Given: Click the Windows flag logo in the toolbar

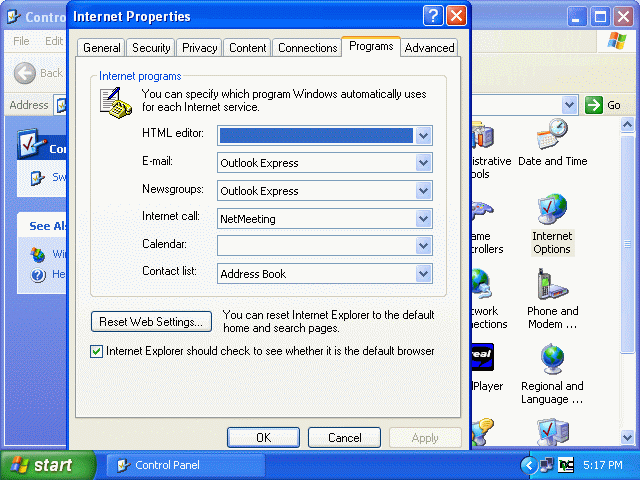Looking at the screenshot, I should [x=616, y=41].
